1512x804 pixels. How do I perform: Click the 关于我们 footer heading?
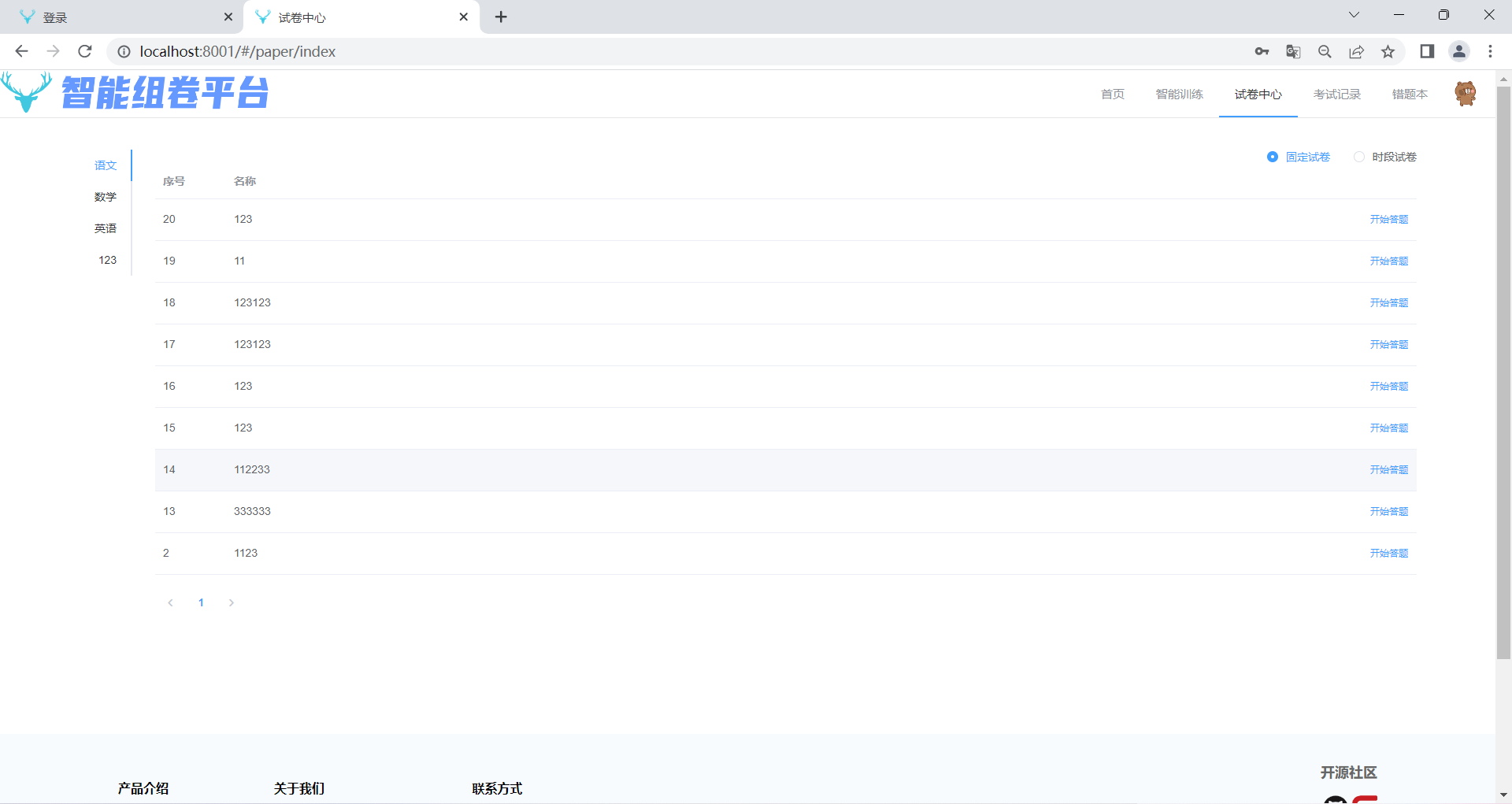click(299, 788)
